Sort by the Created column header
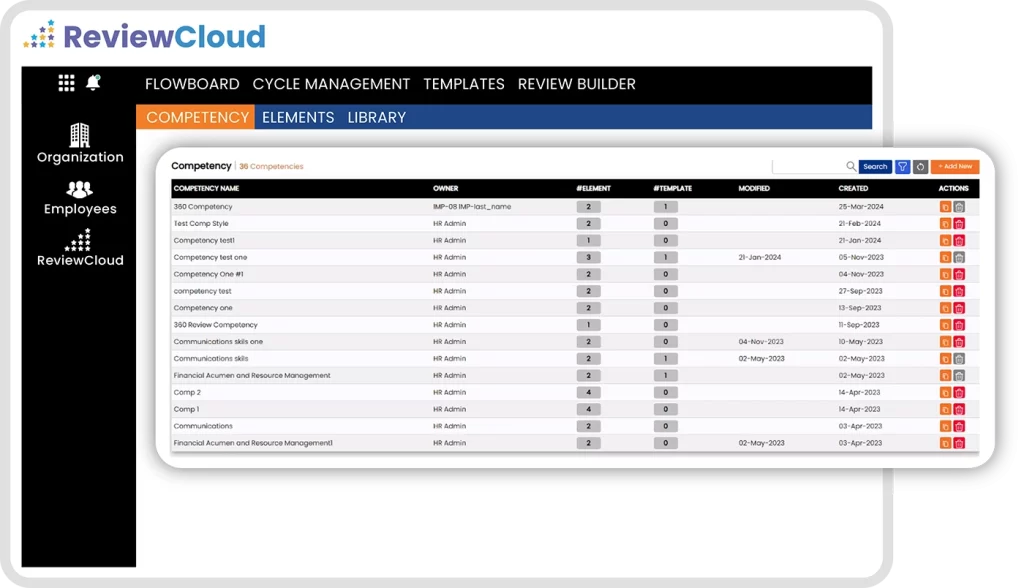Viewport: 1024px width, 588px height. (853, 188)
